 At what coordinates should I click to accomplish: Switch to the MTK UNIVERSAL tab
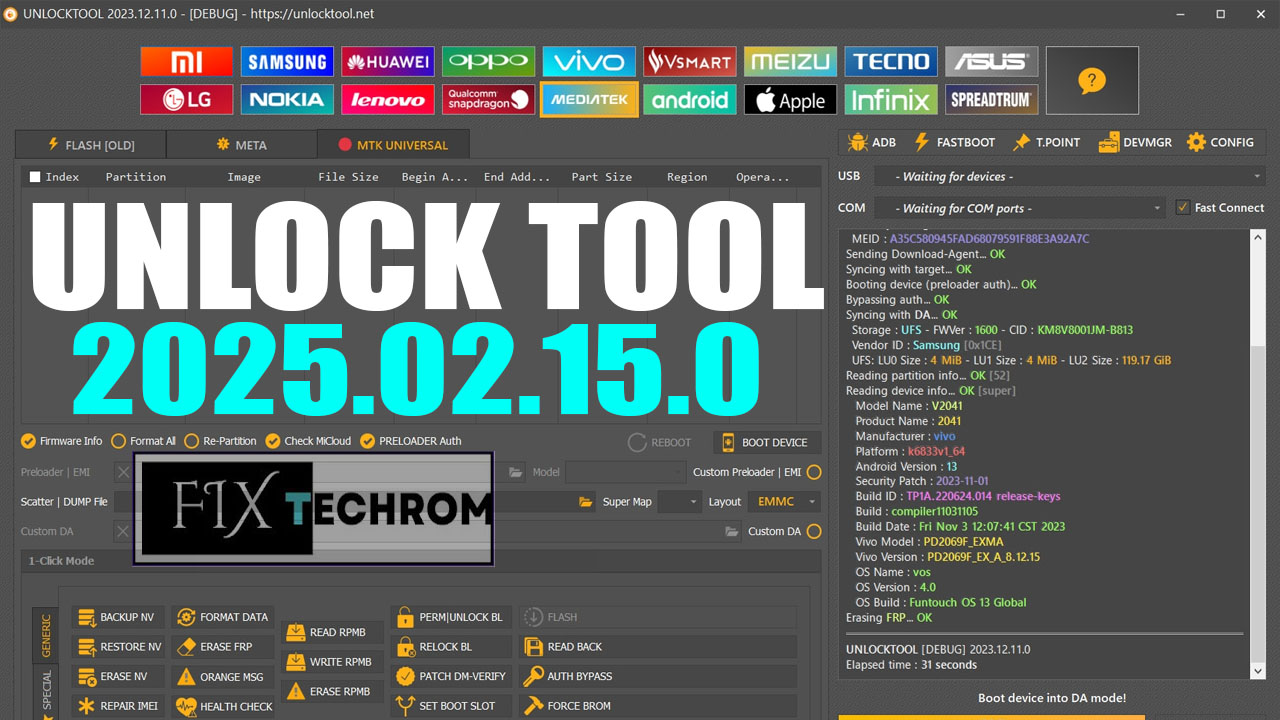393,145
